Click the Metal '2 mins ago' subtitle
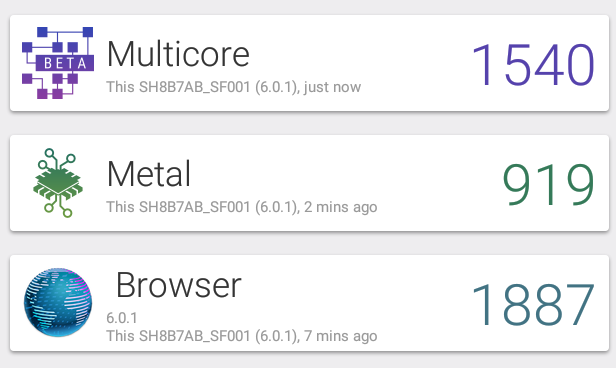The width and height of the screenshot is (616, 368). 242,207
